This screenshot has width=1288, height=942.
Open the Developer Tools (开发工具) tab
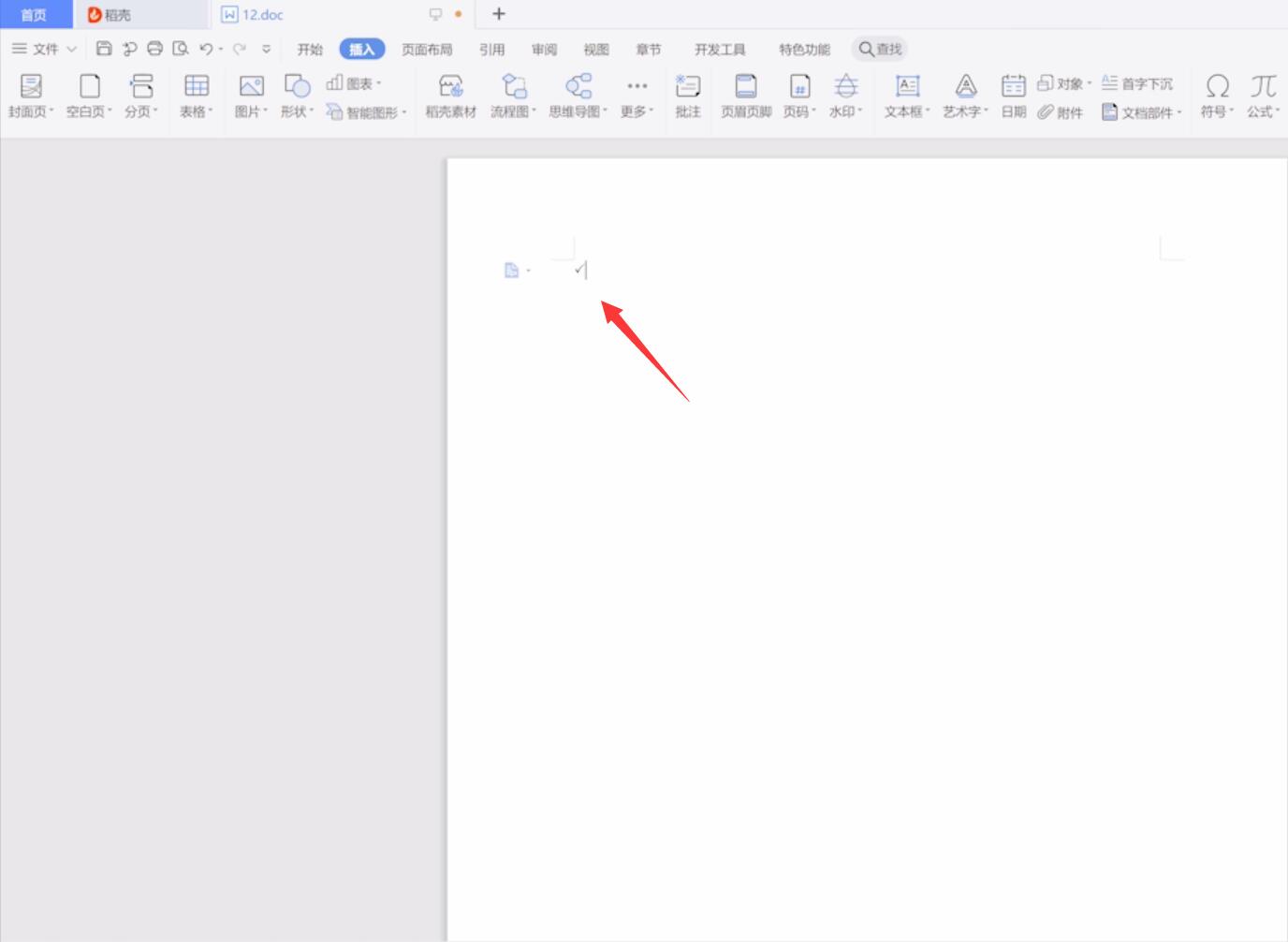coord(720,50)
